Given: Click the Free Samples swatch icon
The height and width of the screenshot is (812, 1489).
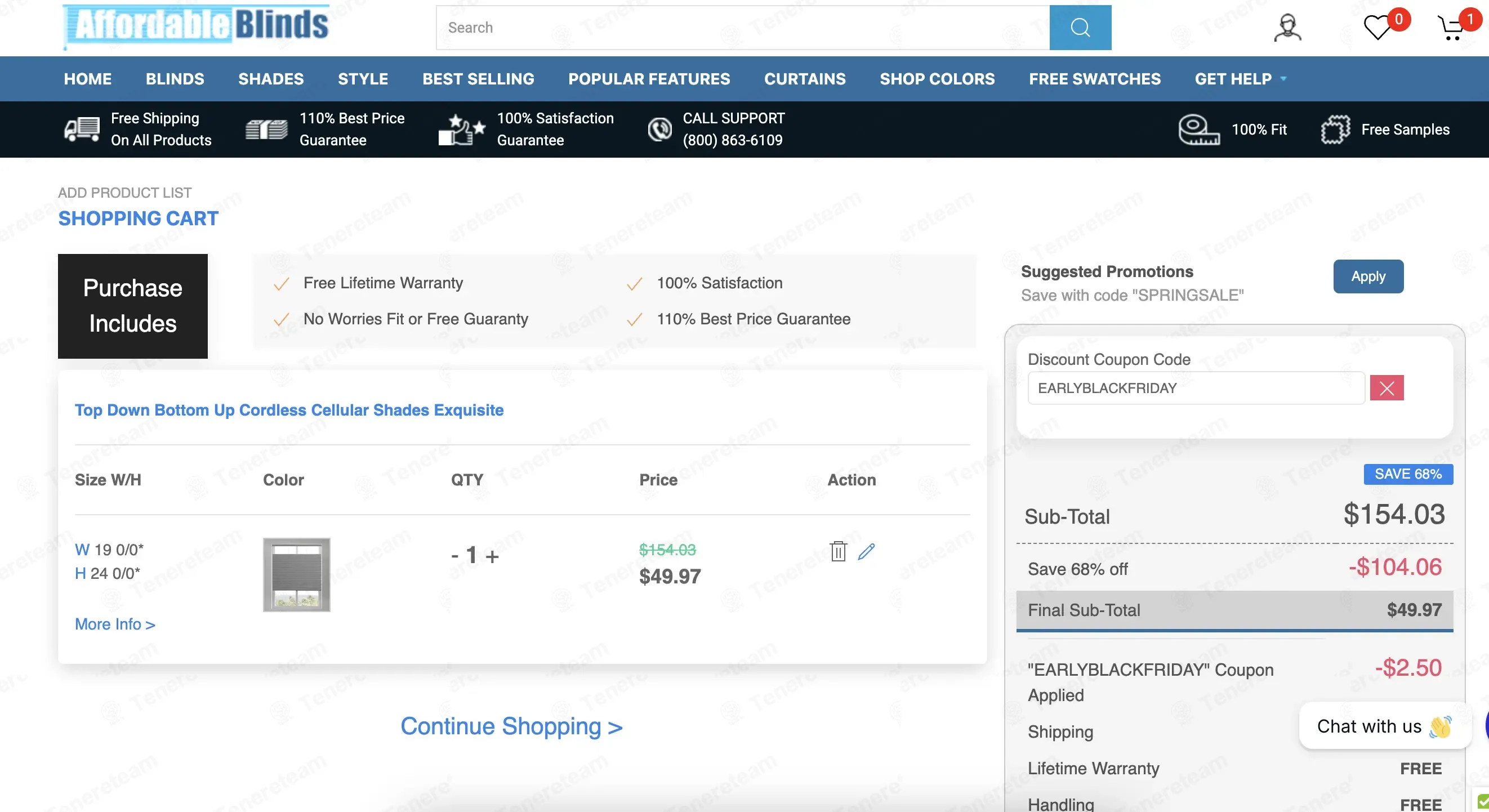Looking at the screenshot, I should tap(1335, 129).
